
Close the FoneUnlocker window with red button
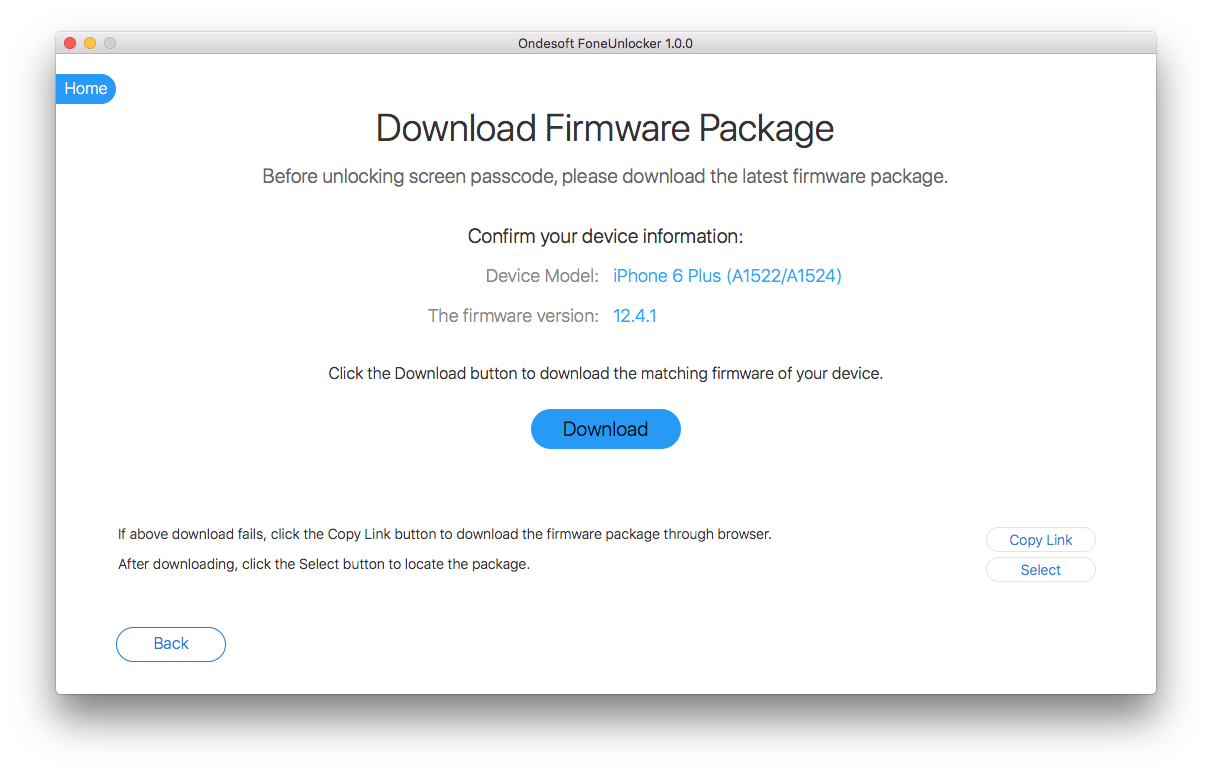point(70,43)
